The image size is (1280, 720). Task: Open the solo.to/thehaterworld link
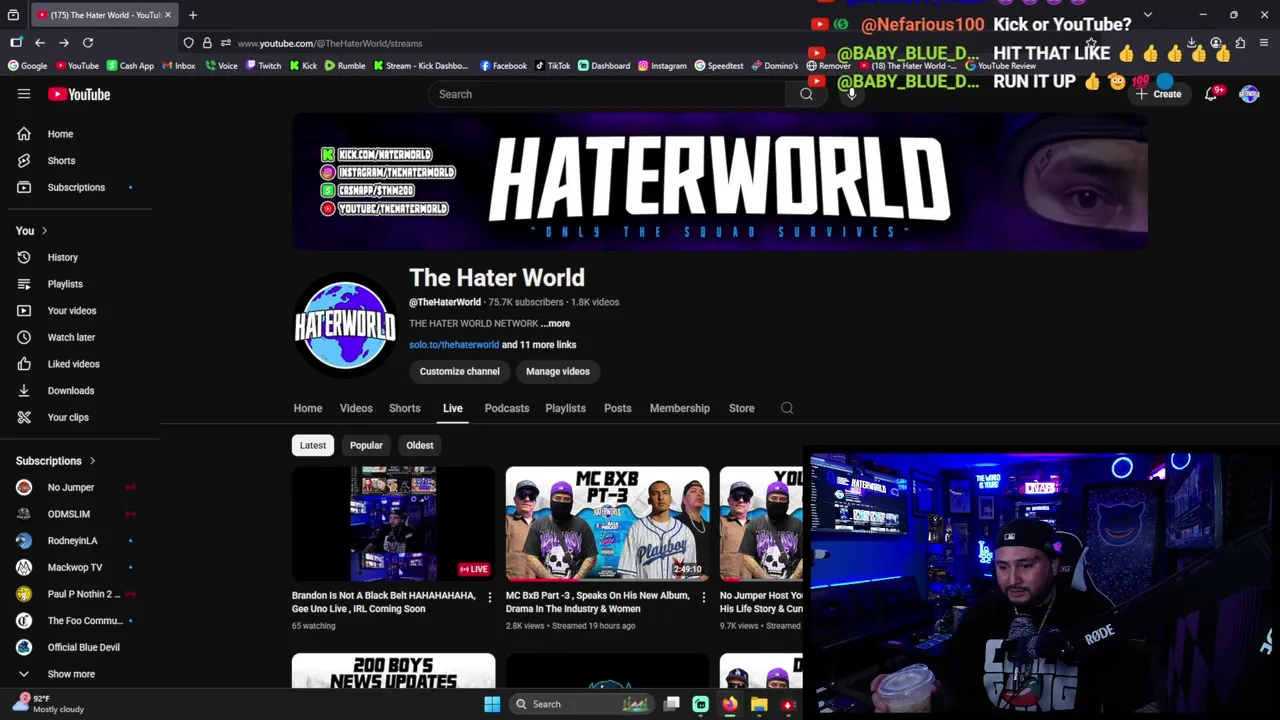tap(454, 345)
